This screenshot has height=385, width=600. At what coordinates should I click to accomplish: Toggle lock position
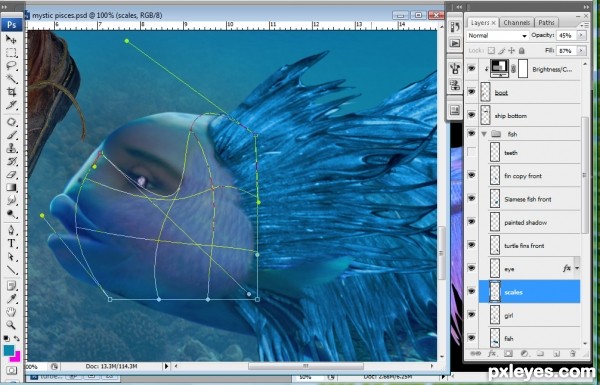pyautogui.click(x=512, y=51)
